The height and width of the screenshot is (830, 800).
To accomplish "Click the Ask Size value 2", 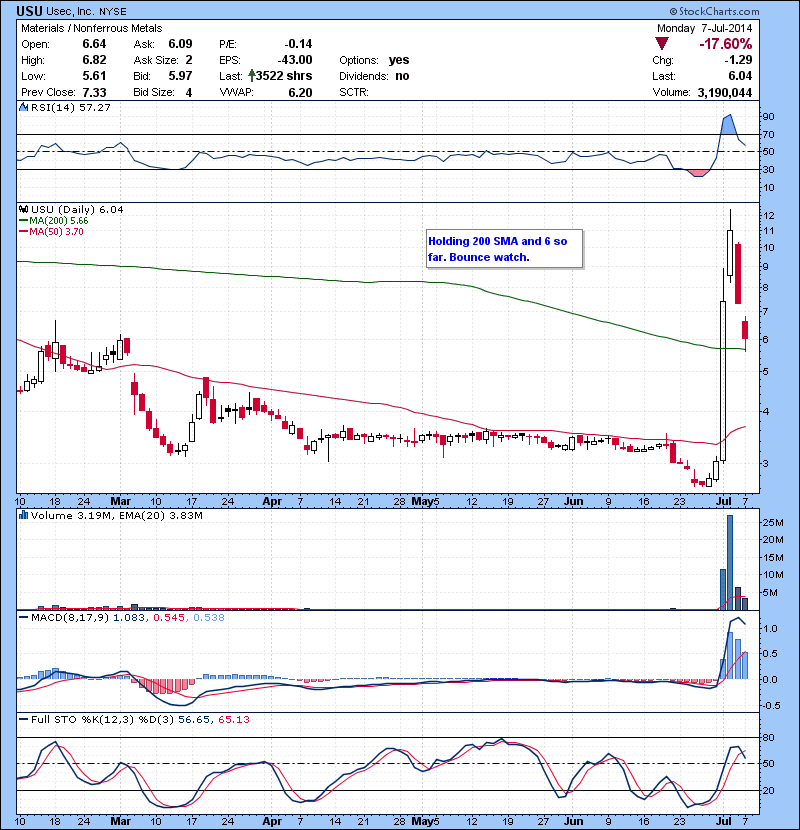I will [x=189, y=60].
